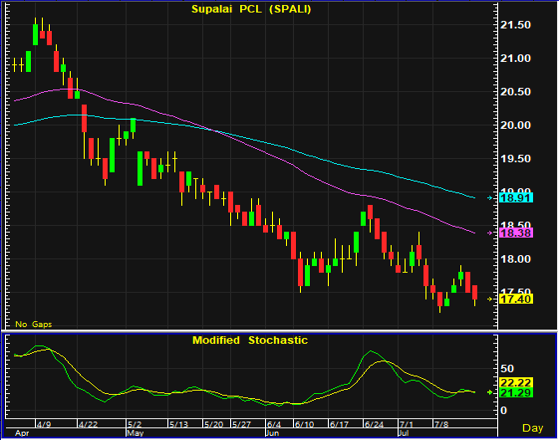This screenshot has height=440, width=559.
Task: Click the 6/10 date marker
Action: point(304,424)
